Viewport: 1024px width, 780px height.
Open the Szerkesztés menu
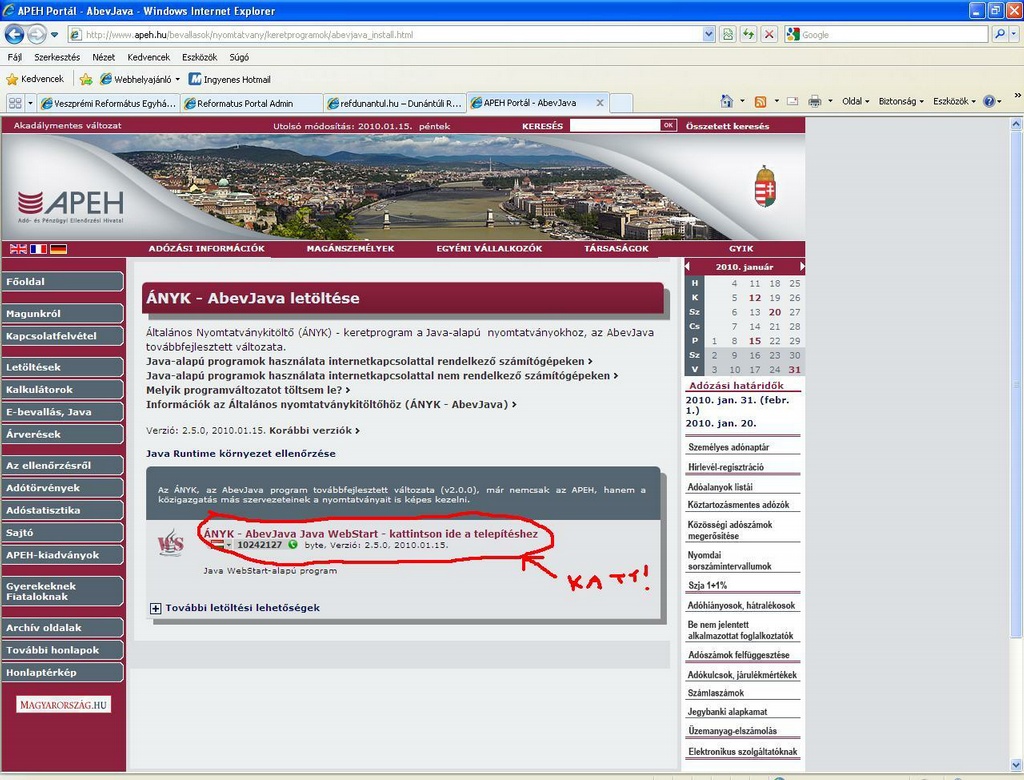click(57, 57)
